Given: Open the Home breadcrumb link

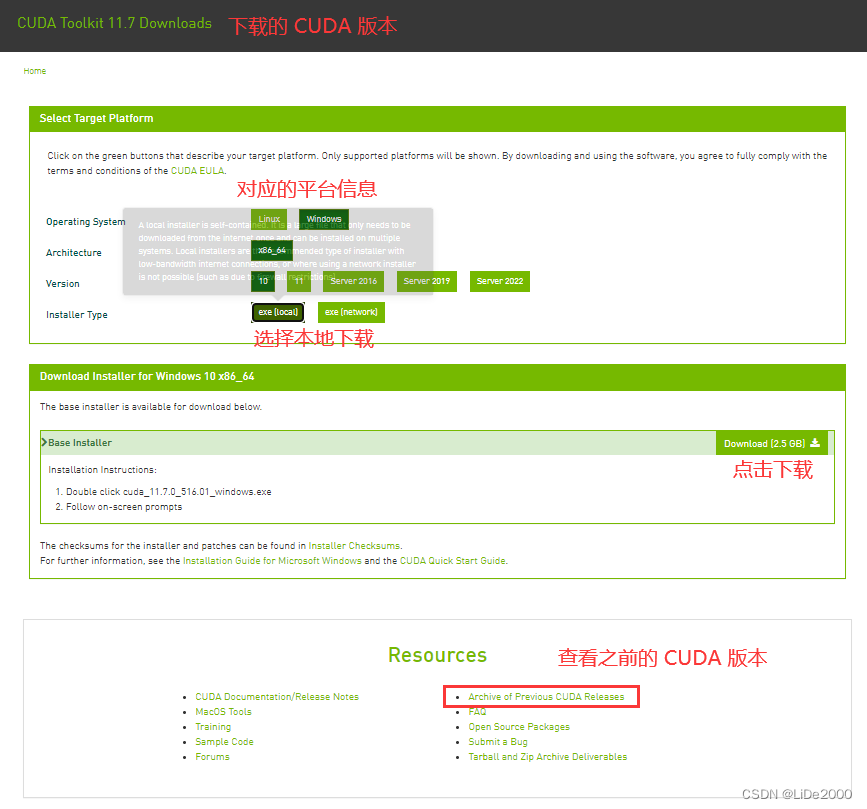Looking at the screenshot, I should (34, 71).
